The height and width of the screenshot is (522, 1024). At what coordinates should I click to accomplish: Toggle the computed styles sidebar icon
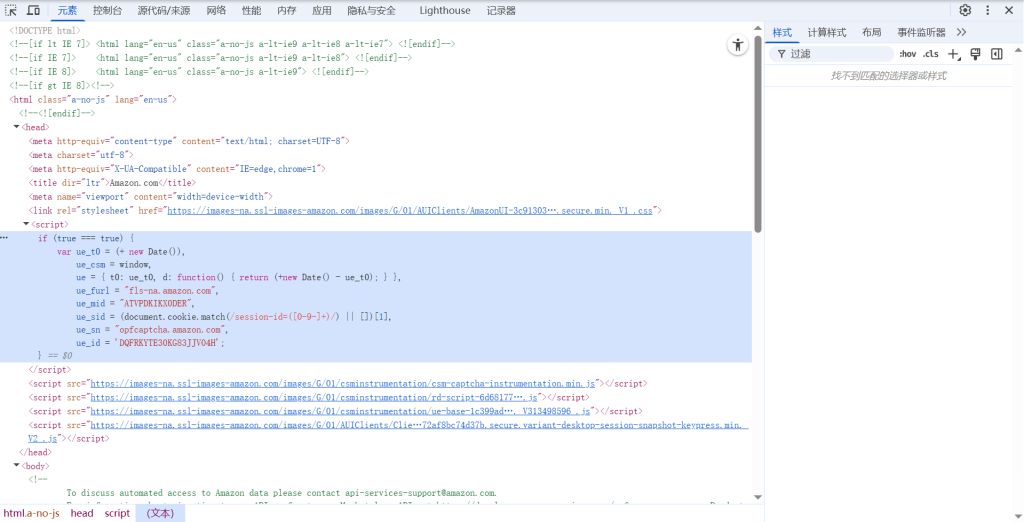(997, 54)
